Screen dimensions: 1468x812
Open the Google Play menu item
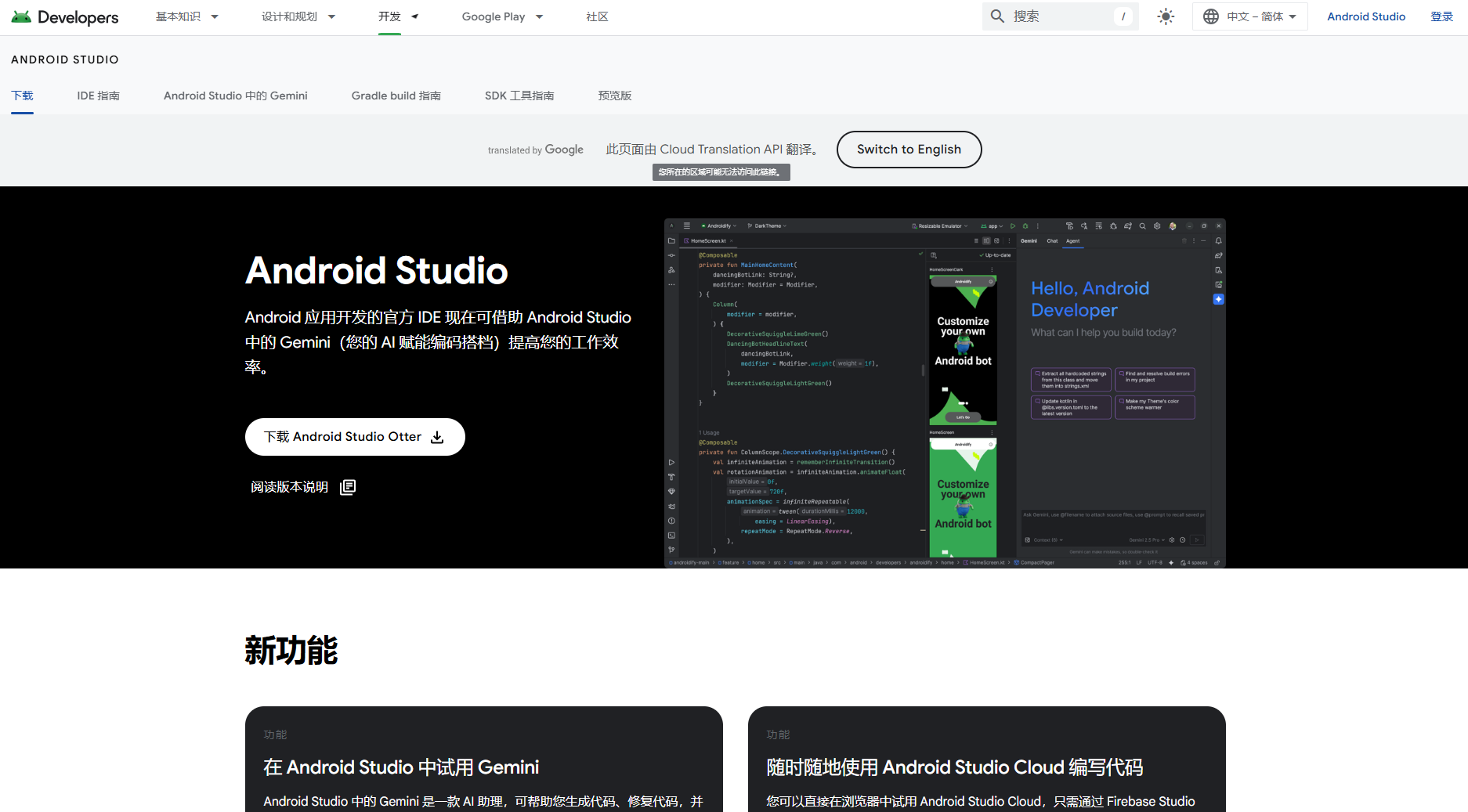click(x=494, y=16)
